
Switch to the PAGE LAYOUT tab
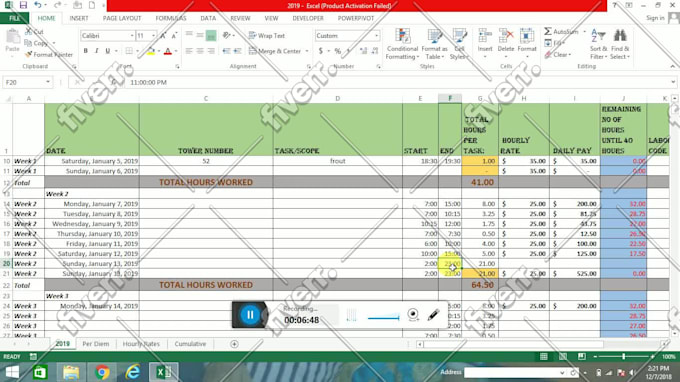click(122, 18)
